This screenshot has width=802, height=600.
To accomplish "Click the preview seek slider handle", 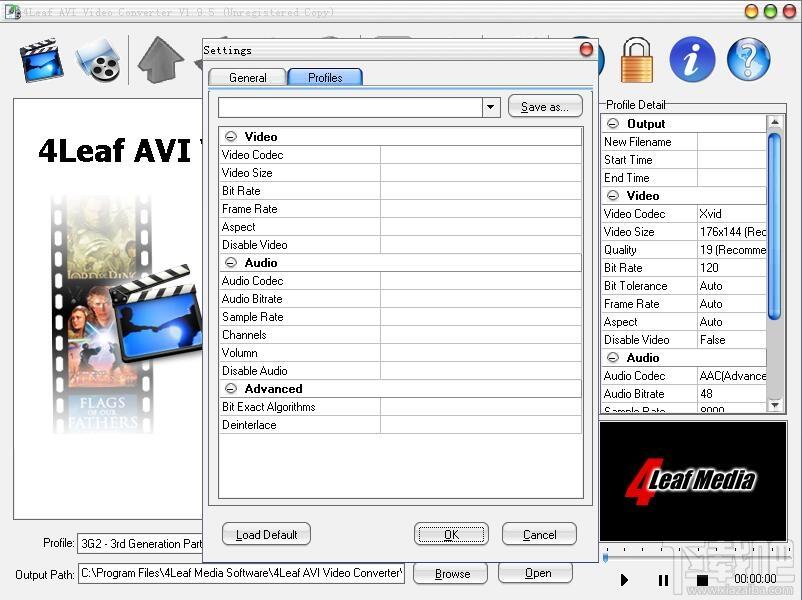I will tap(606, 557).
